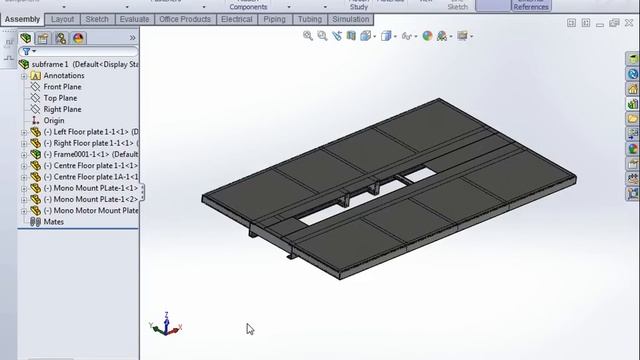This screenshot has height=360, width=640.
Task: Select the Top Plane
Action: pyautogui.click(x=60, y=98)
